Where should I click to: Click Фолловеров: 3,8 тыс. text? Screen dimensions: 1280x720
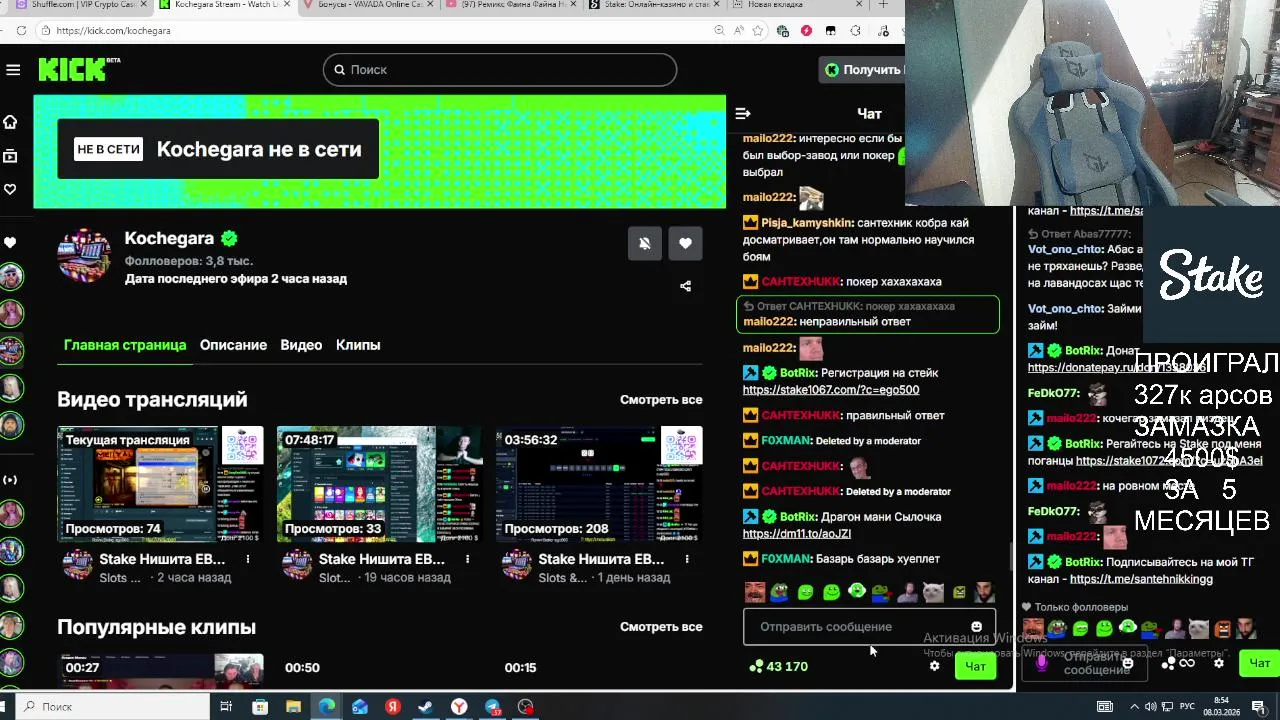[x=189, y=260]
